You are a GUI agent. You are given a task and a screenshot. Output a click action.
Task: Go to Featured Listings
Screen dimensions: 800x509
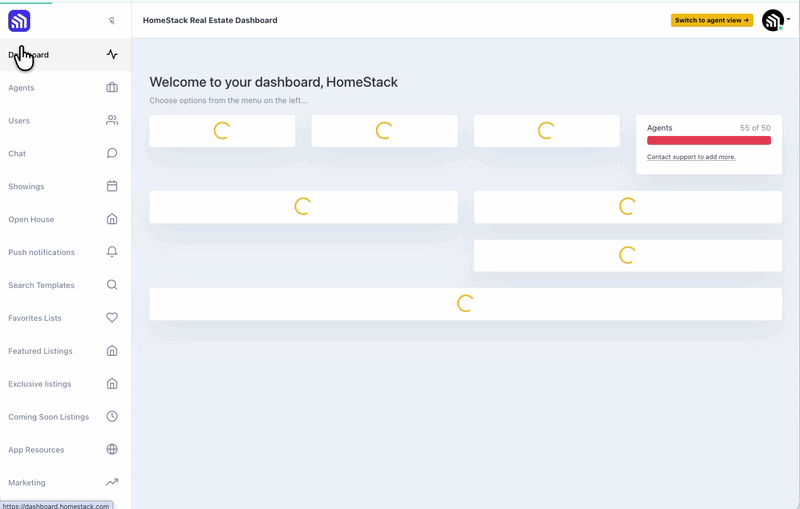(x=65, y=351)
